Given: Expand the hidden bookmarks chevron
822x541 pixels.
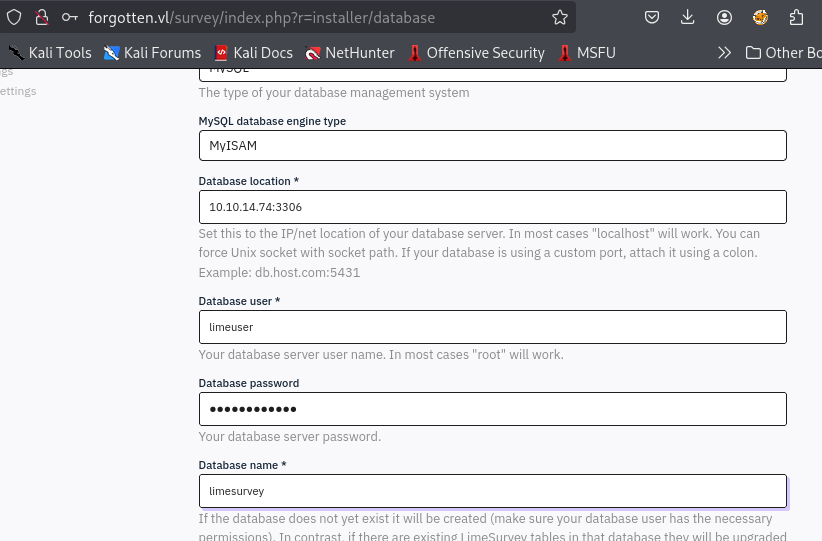Looking at the screenshot, I should tap(724, 53).
